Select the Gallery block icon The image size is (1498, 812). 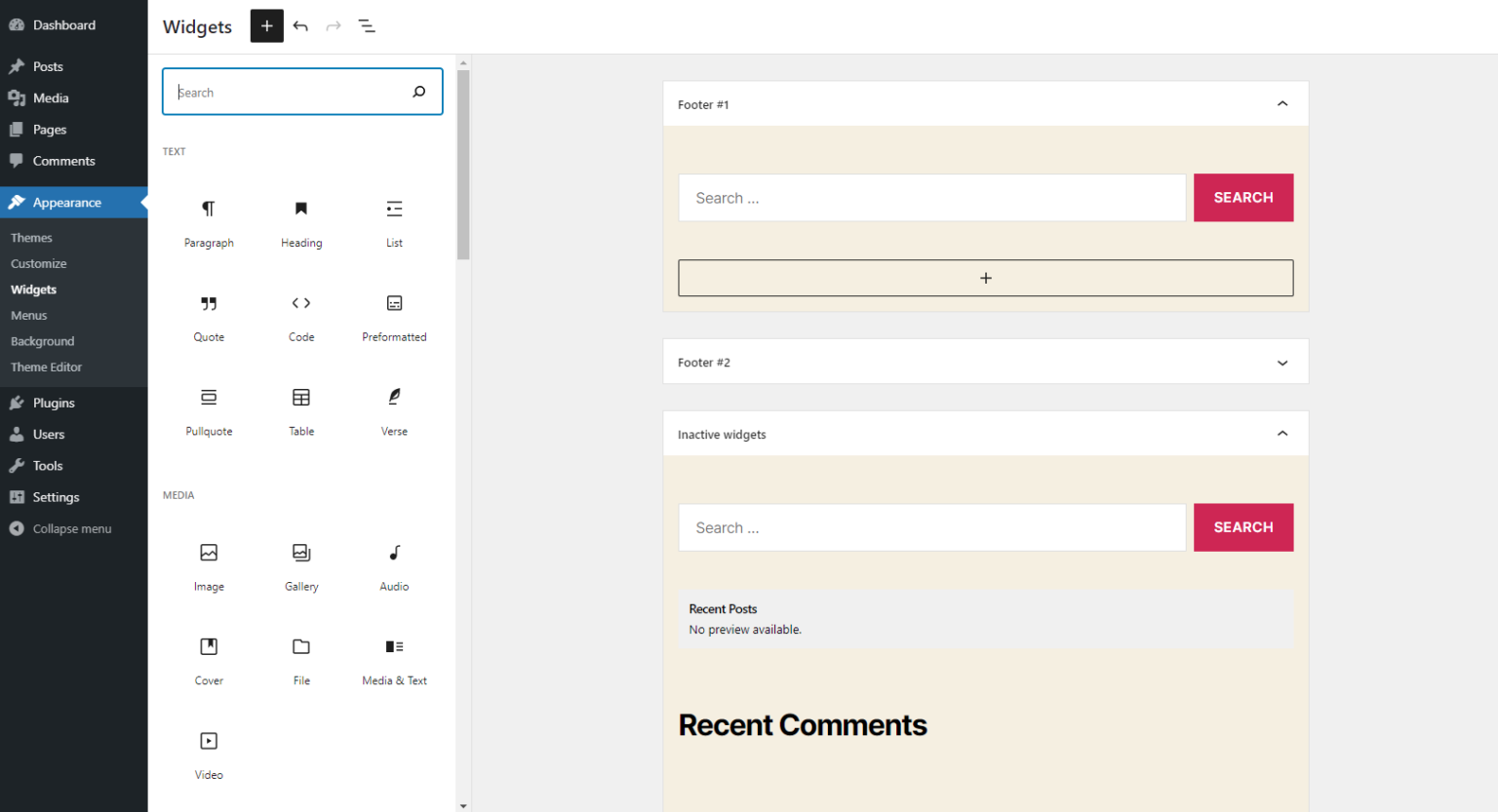point(301,553)
